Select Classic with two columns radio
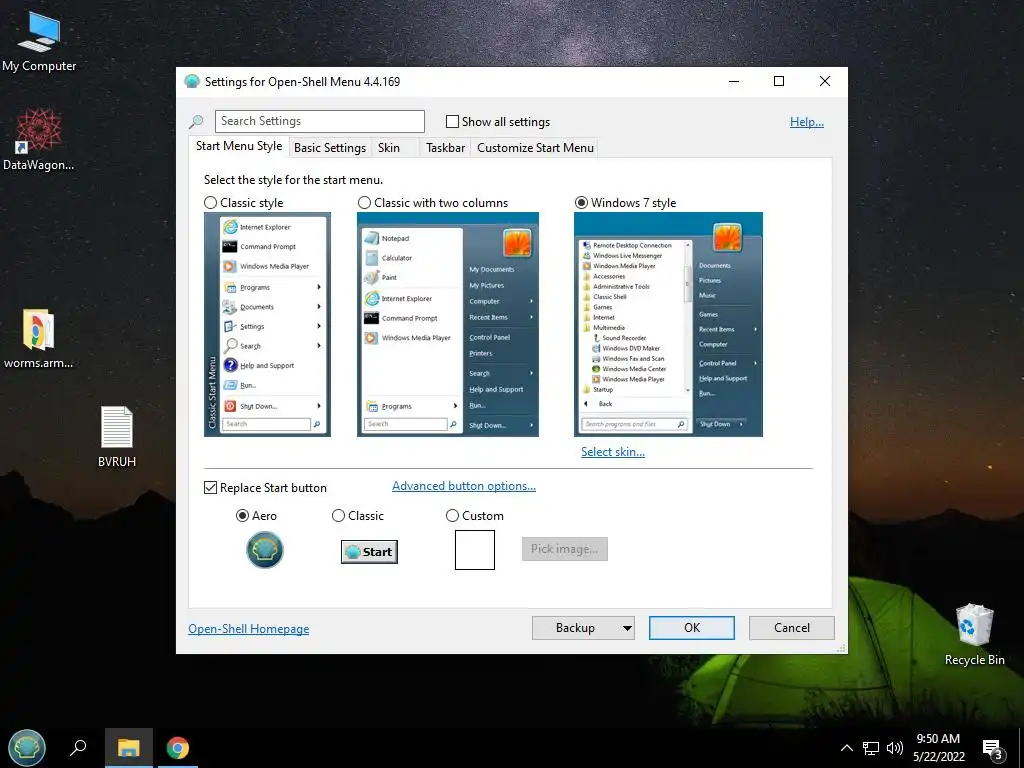 click(364, 203)
